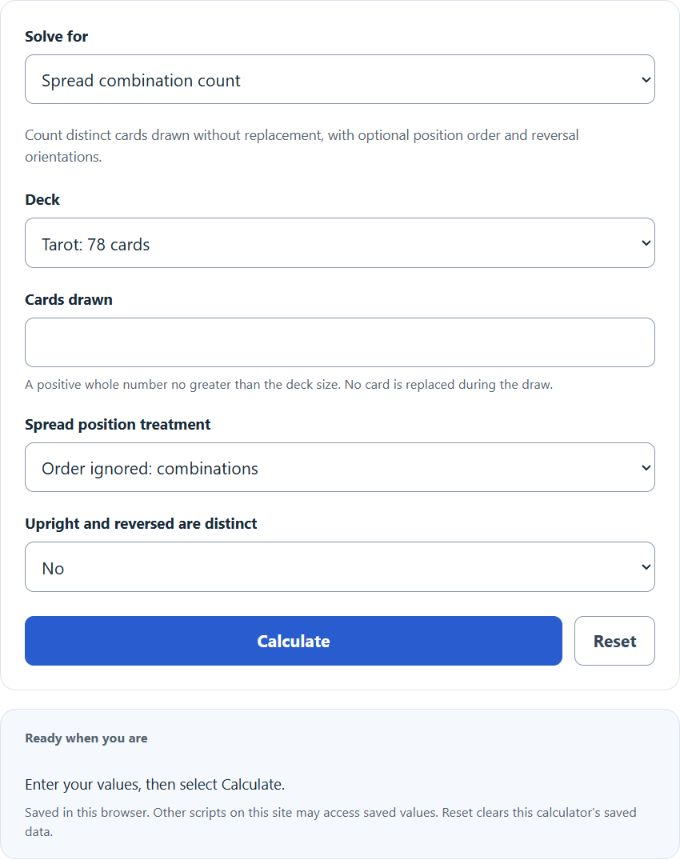680x860 pixels.
Task: Click the Deck dropdown chevron arrow
Action: click(x=646, y=243)
